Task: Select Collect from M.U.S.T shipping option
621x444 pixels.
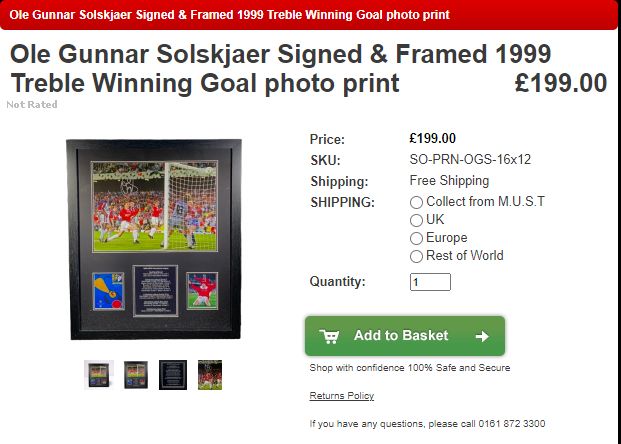Action: (x=416, y=202)
